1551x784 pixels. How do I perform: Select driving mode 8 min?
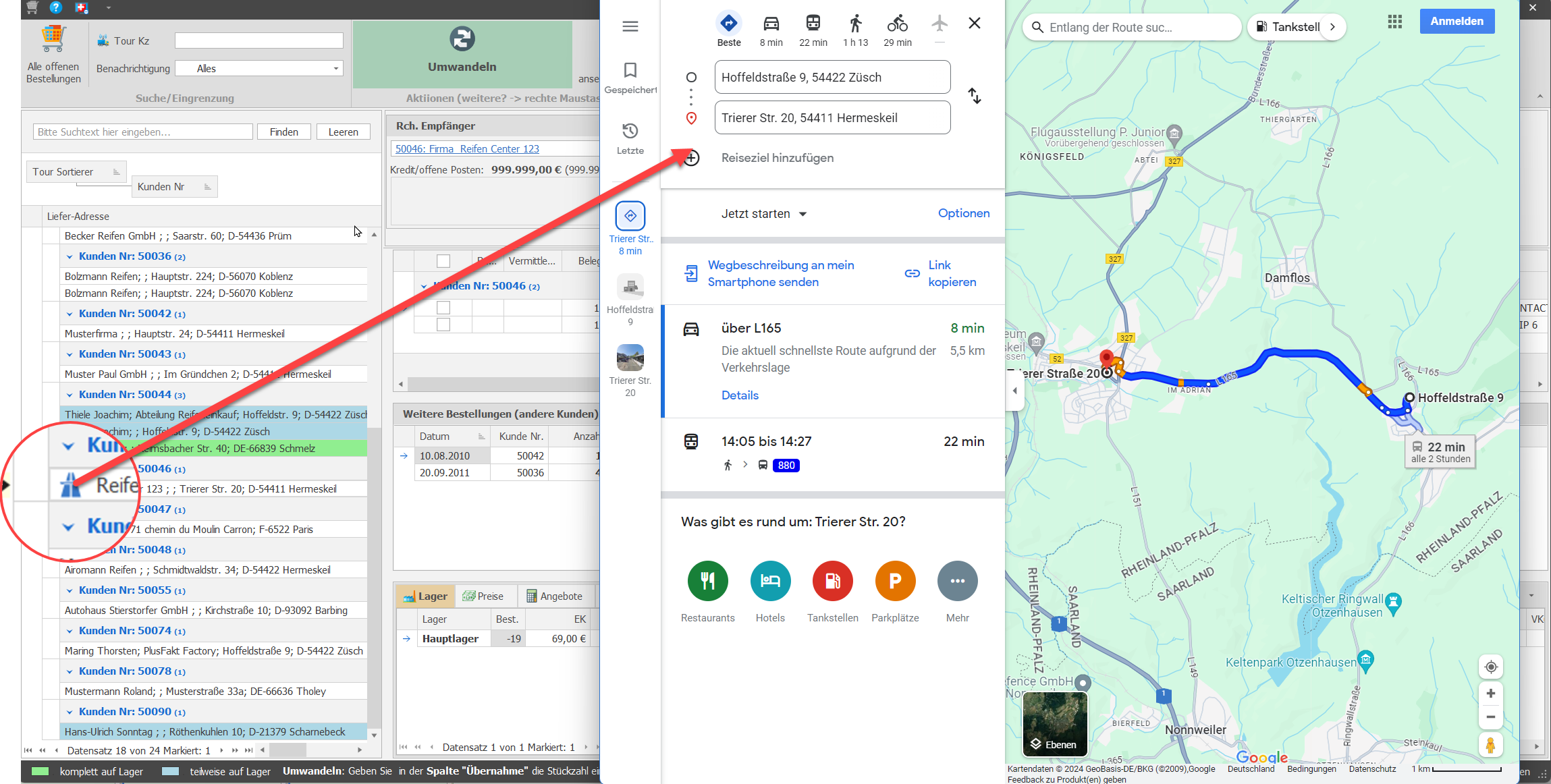[x=771, y=30]
